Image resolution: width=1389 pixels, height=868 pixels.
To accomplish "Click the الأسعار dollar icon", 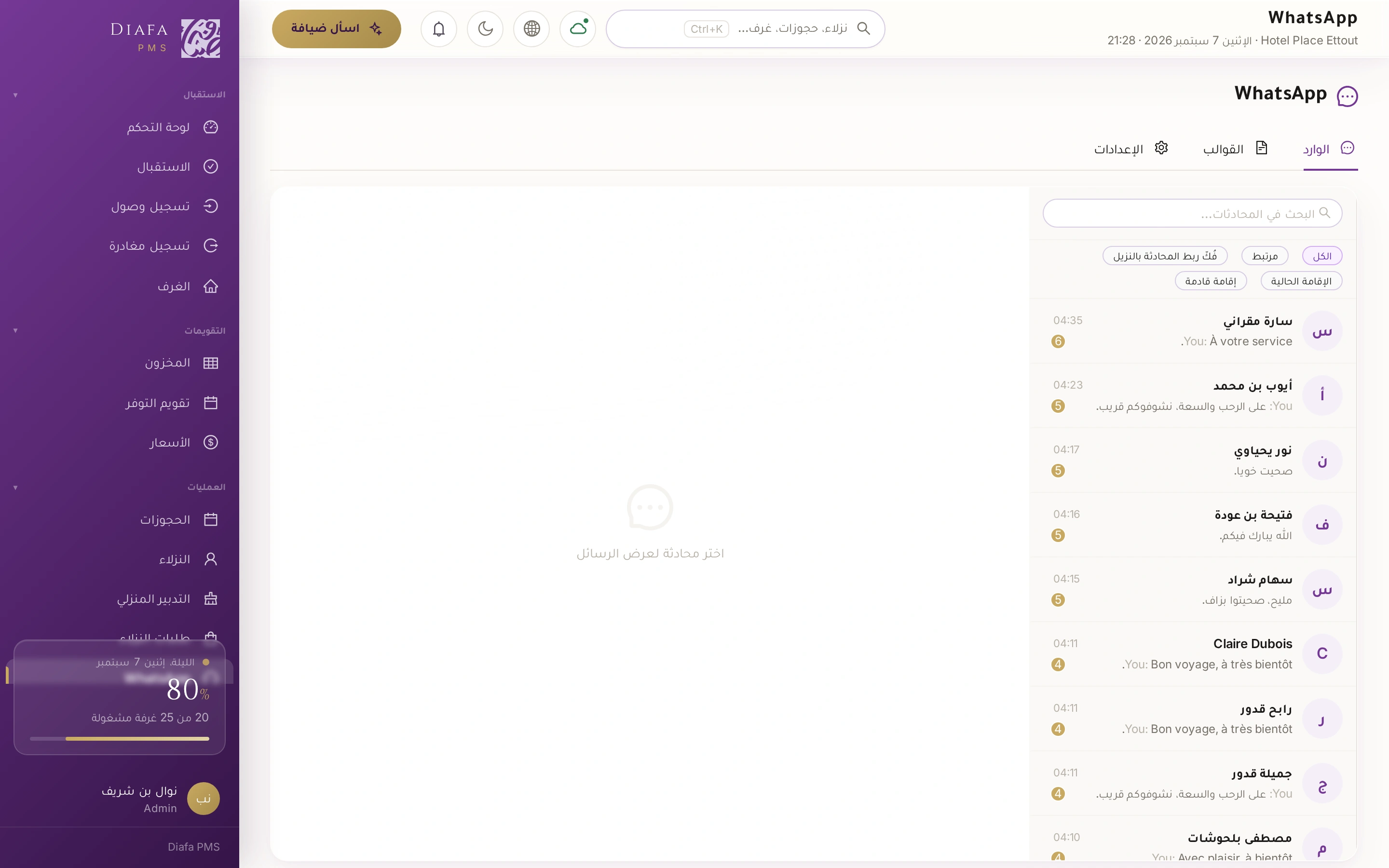I will [211, 443].
